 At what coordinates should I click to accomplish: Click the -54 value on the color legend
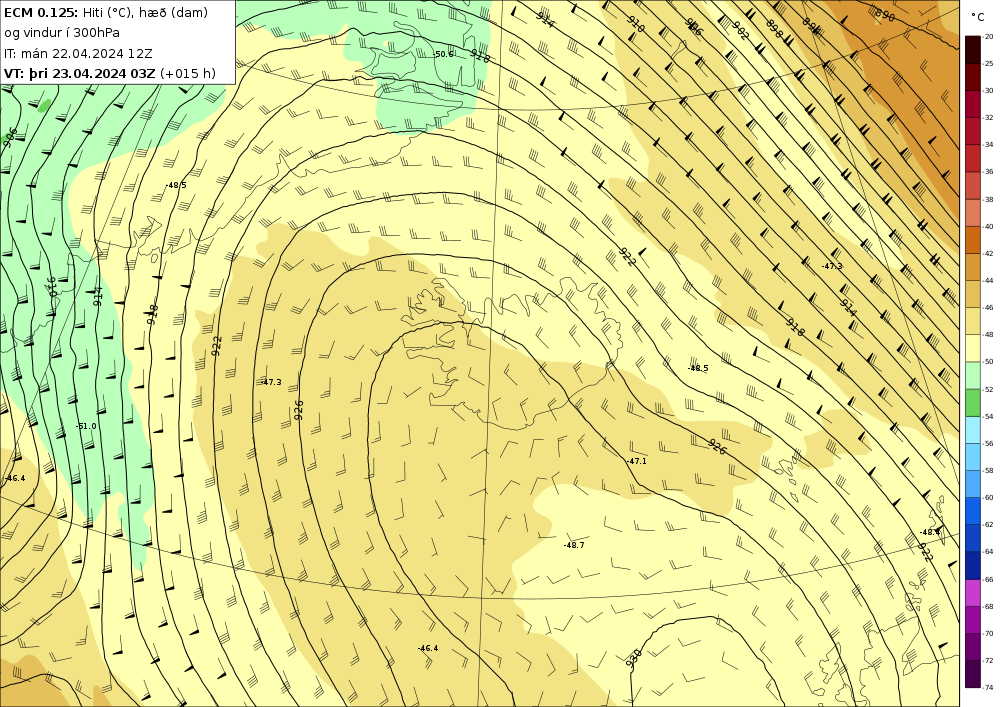(x=988, y=416)
